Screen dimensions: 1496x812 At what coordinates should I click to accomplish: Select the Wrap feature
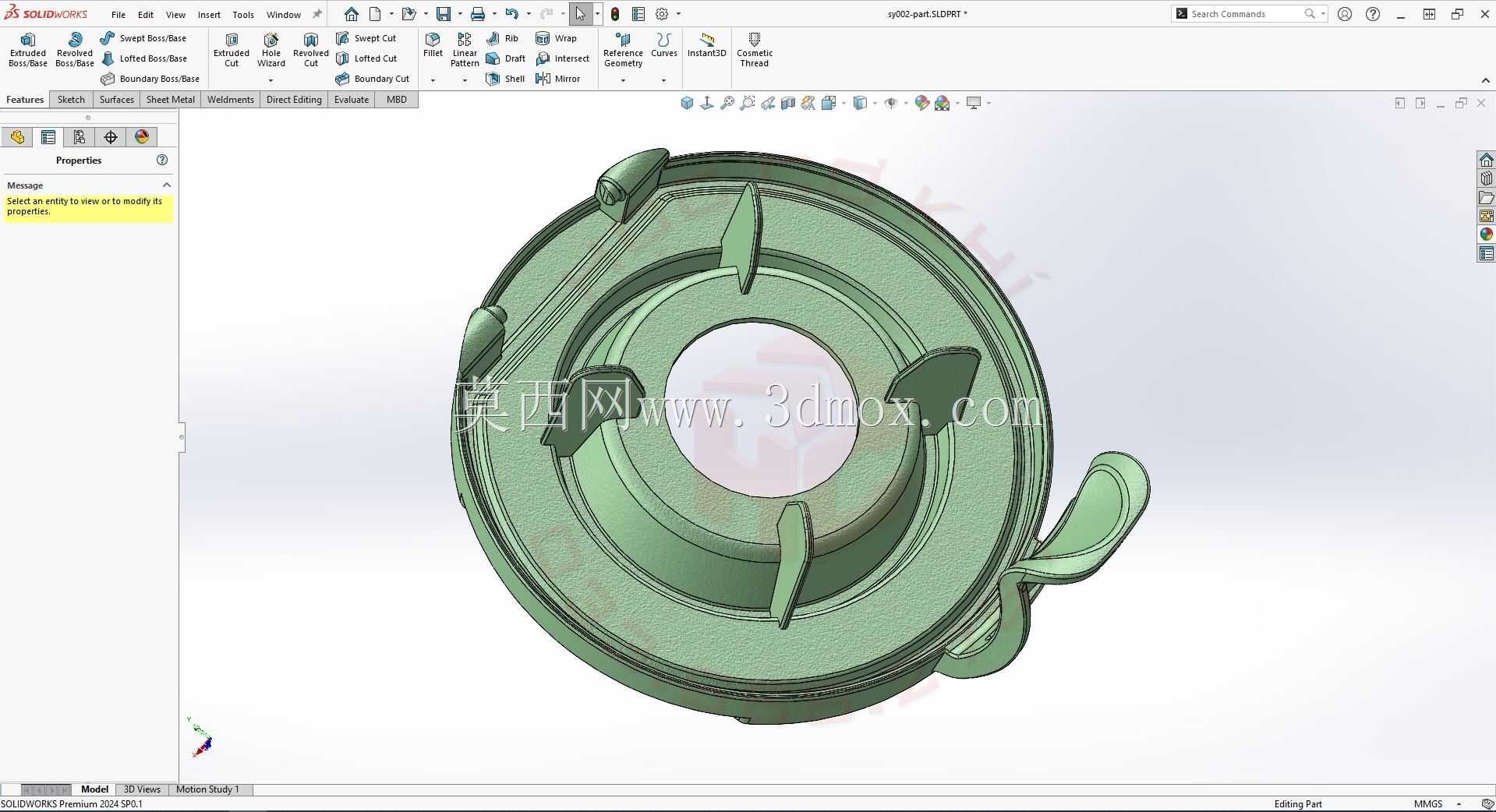[556, 38]
